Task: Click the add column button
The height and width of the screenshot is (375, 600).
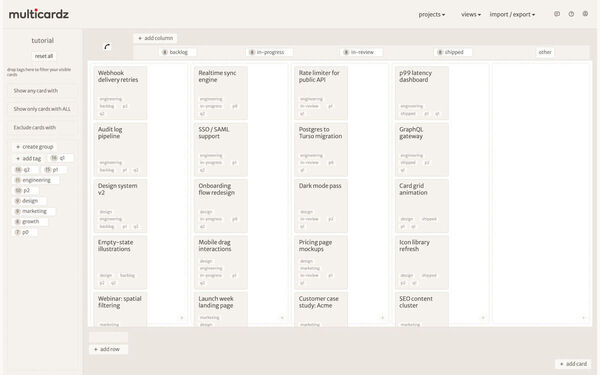Action: point(155,38)
